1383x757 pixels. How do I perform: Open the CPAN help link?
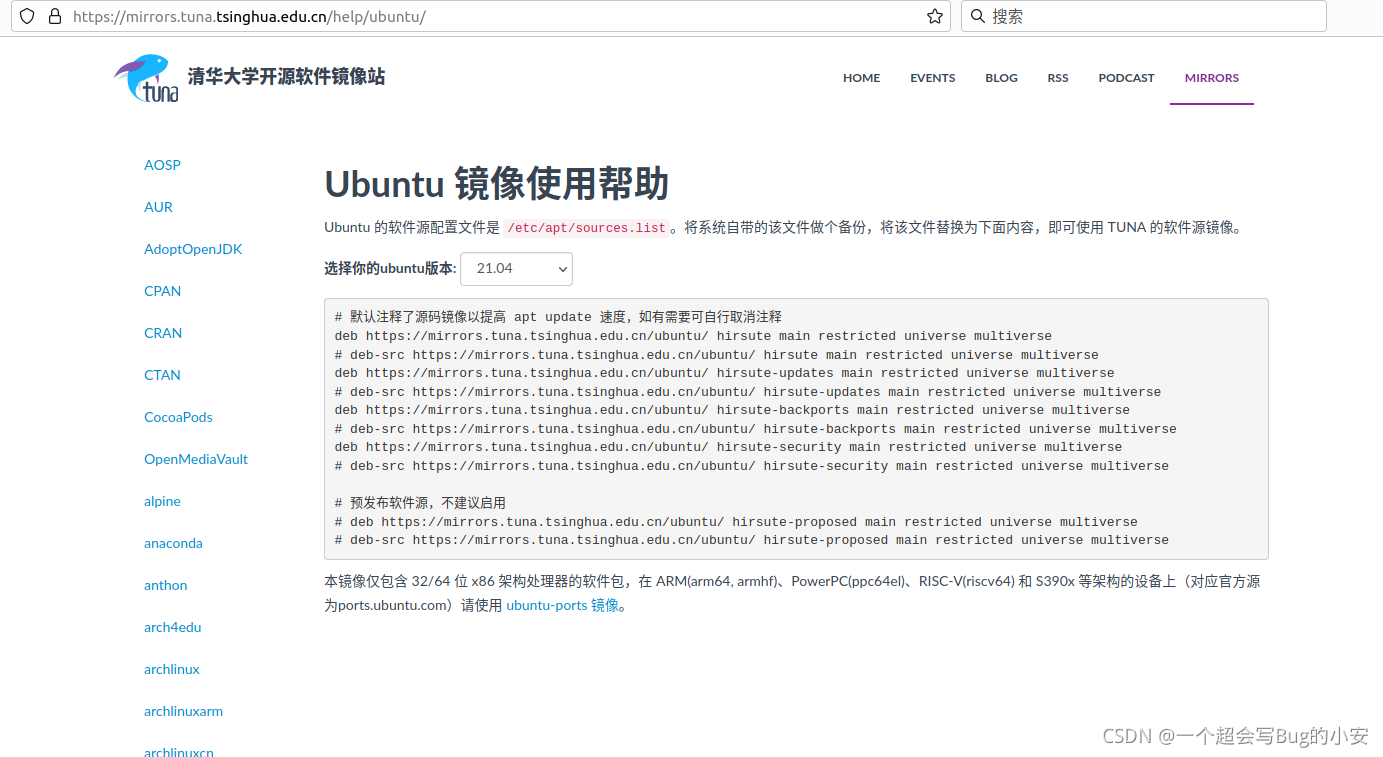tap(162, 291)
